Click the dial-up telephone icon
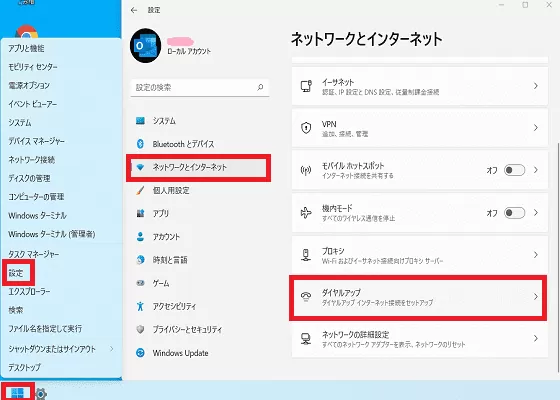 [306, 296]
